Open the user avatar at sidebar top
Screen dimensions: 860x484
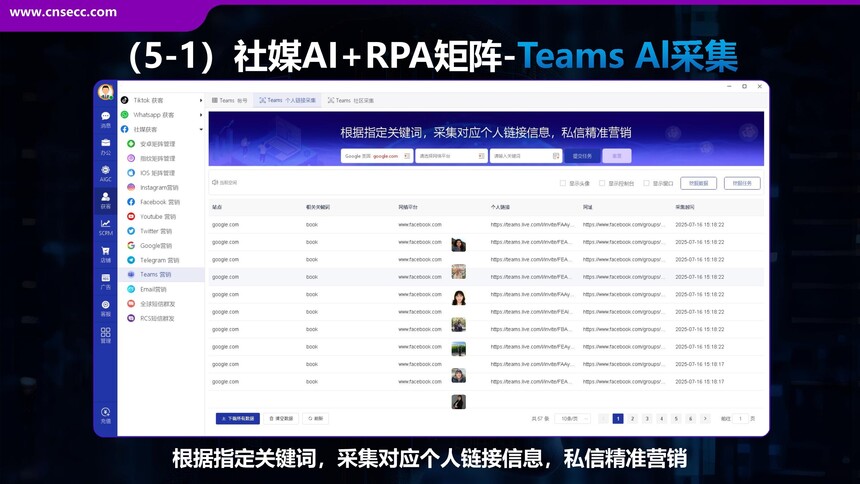point(105,92)
